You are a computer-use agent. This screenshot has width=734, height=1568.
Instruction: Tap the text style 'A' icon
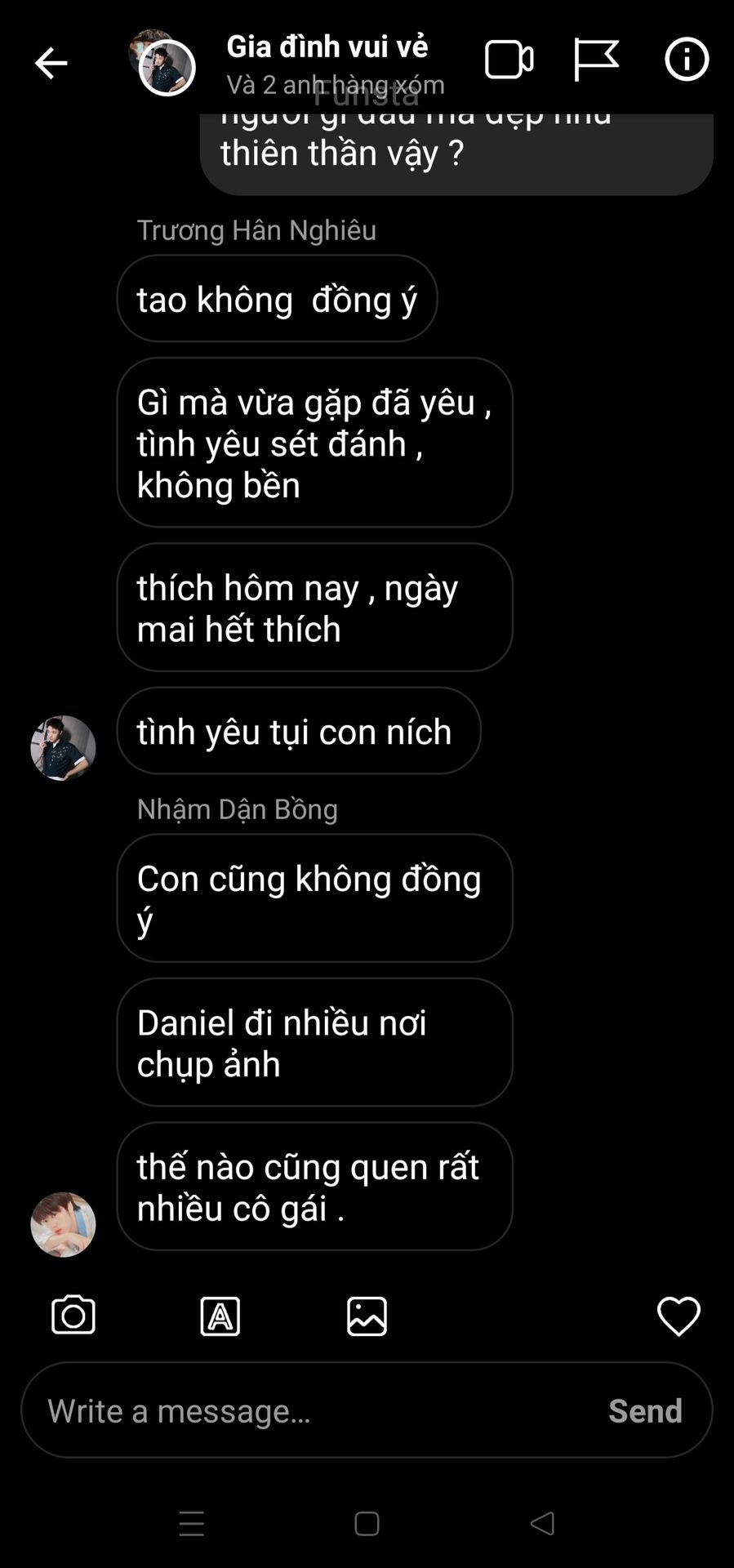(x=220, y=1316)
